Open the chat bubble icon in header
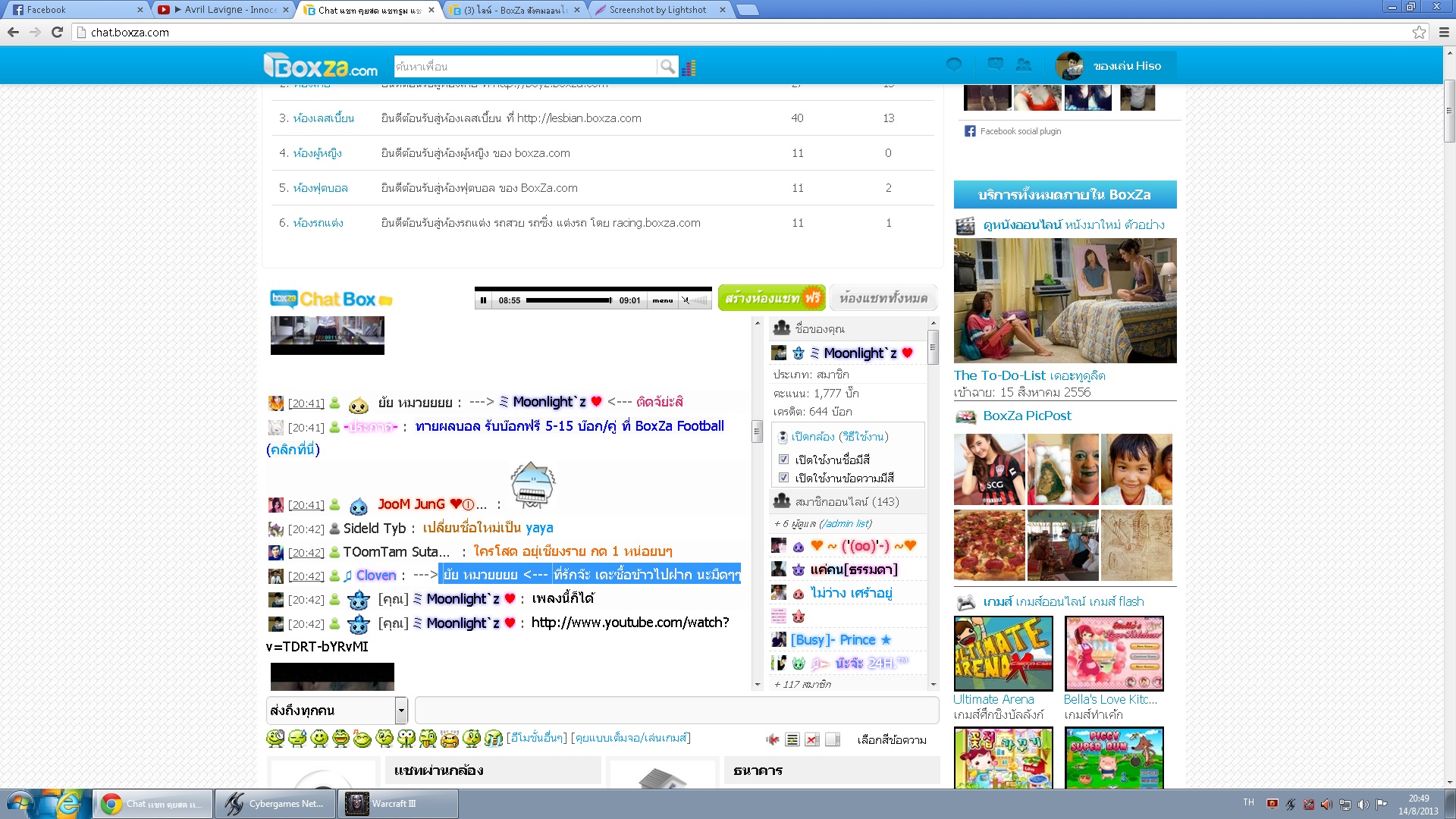1456x819 pixels. point(954,65)
